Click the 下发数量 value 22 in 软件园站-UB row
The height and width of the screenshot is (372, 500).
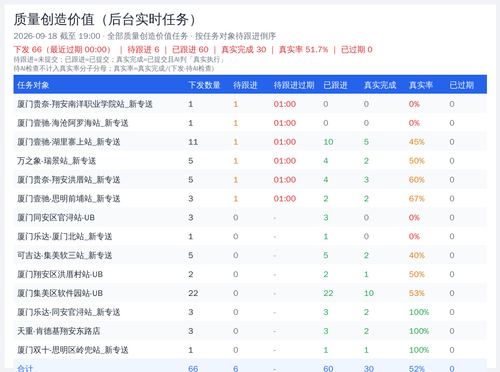tap(193, 293)
